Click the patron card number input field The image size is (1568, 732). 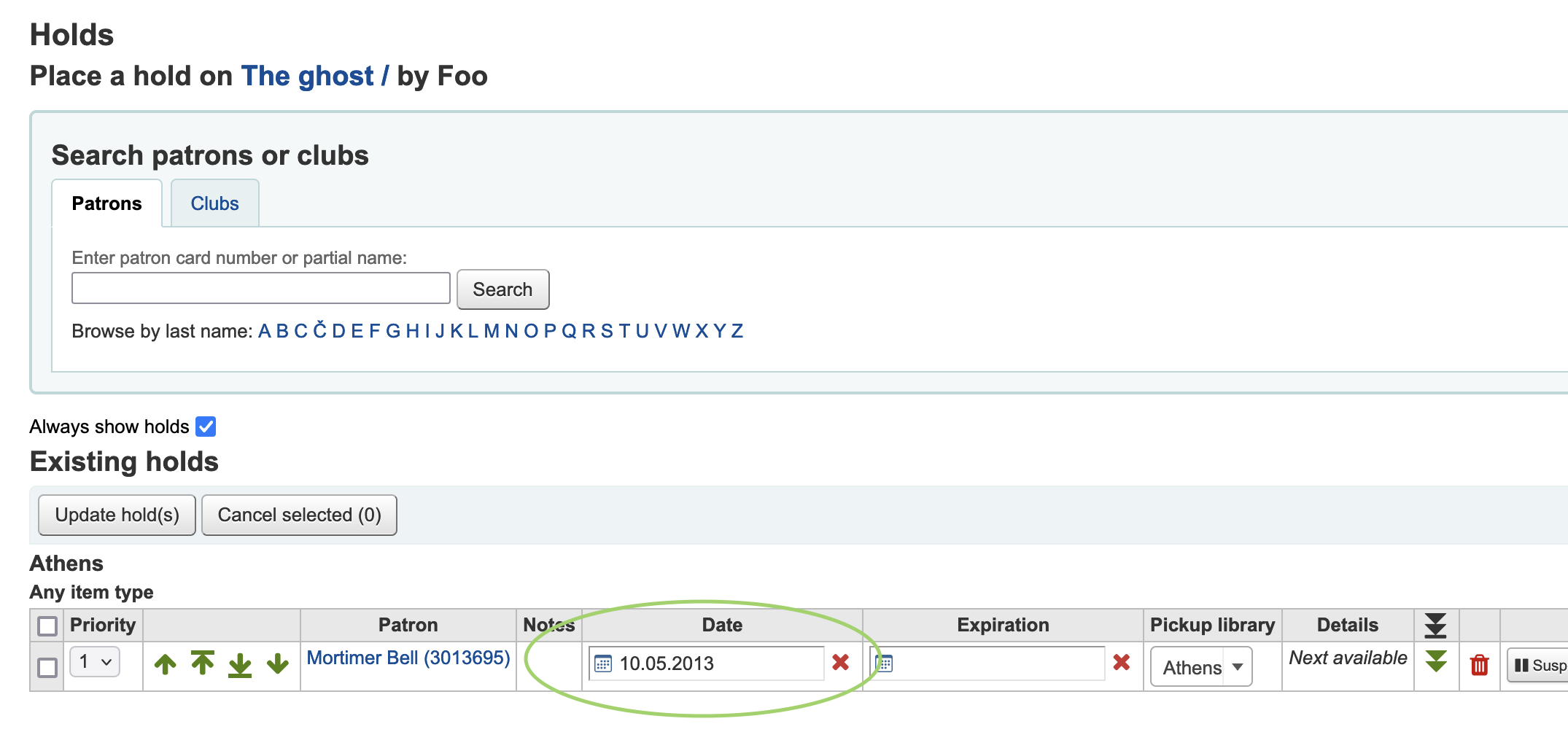[260, 289]
